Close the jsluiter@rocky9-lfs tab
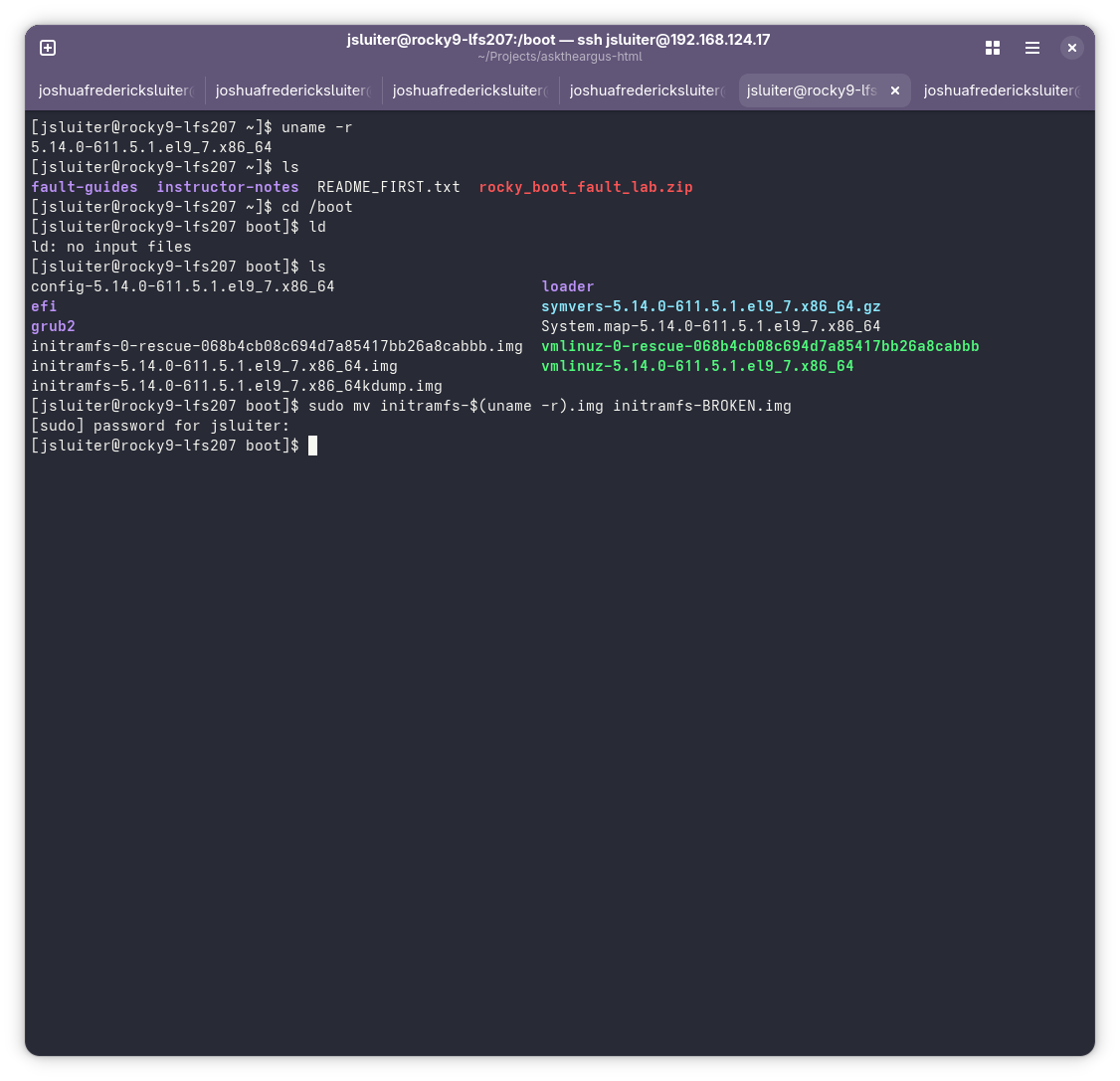This screenshot has height=1081, width=1120. click(x=894, y=90)
